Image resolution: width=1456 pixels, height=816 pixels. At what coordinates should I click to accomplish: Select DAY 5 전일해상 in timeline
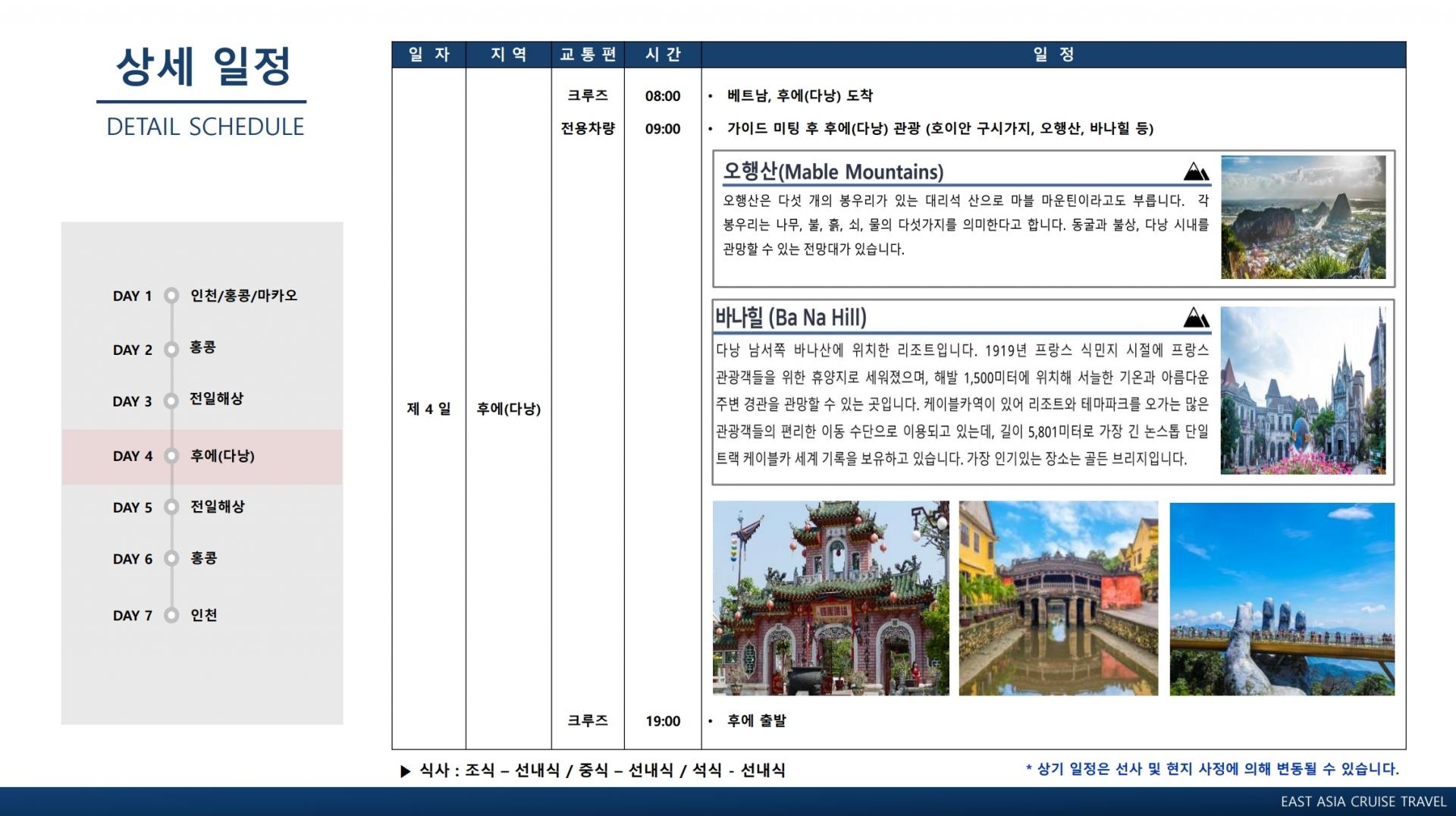tap(179, 507)
